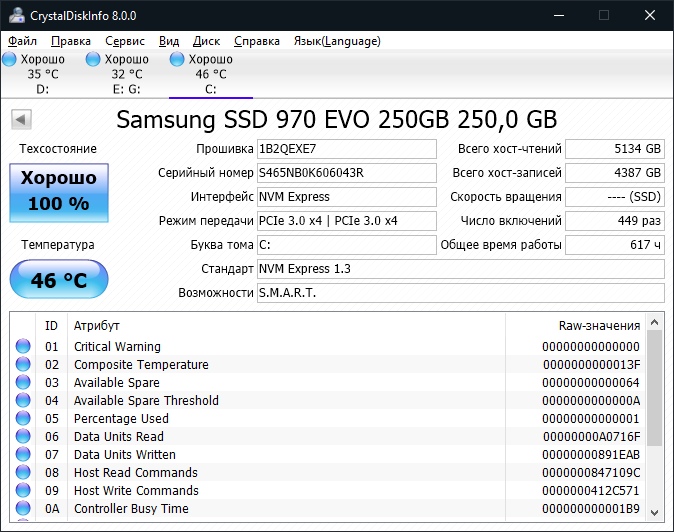Image resolution: width=674 pixels, height=532 pixels.
Task: Click raw value 0000000847109C
Action: (591, 473)
